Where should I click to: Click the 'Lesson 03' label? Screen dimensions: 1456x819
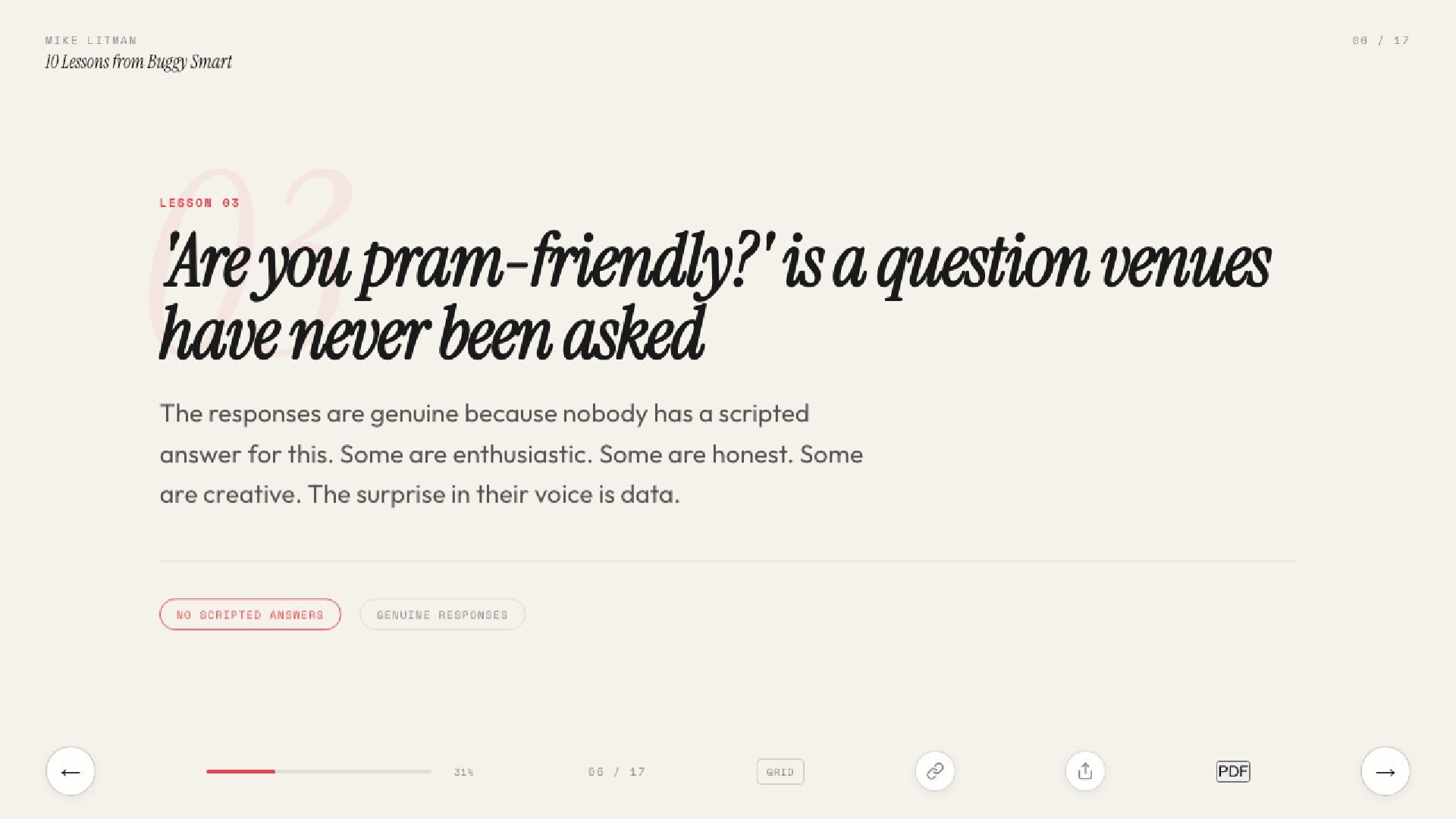(199, 202)
